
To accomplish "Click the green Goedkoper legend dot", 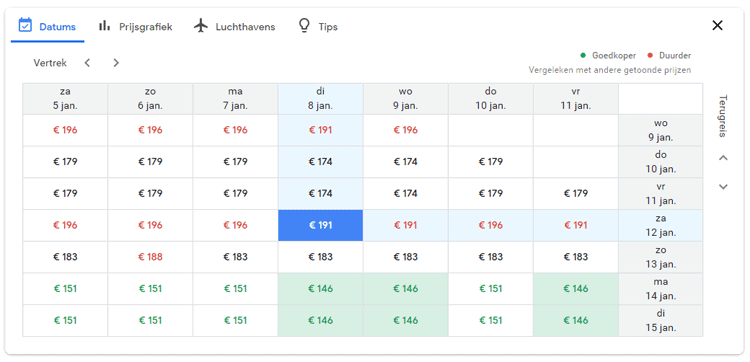I will (x=583, y=55).
